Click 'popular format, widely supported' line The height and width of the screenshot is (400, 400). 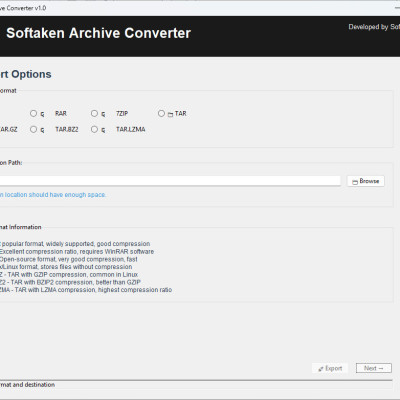point(75,244)
